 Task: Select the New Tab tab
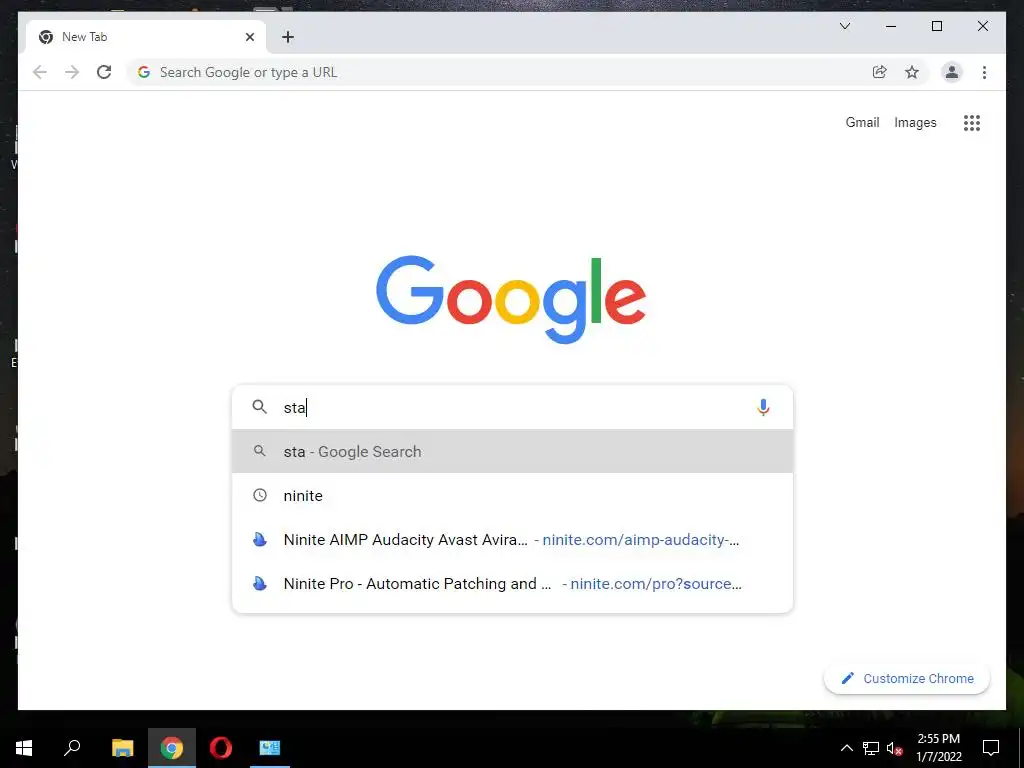pyautogui.click(x=145, y=37)
